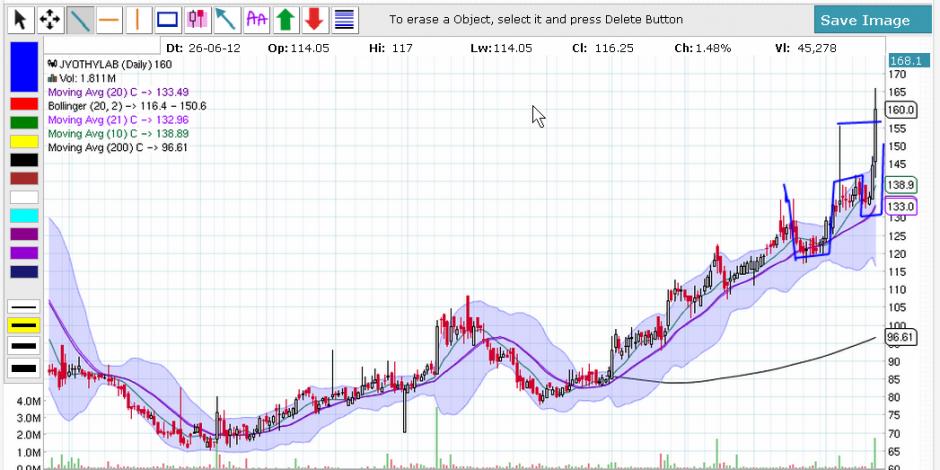Pick the vertical line drawing tool
This screenshot has height=470, width=940.
pyautogui.click(x=138, y=20)
